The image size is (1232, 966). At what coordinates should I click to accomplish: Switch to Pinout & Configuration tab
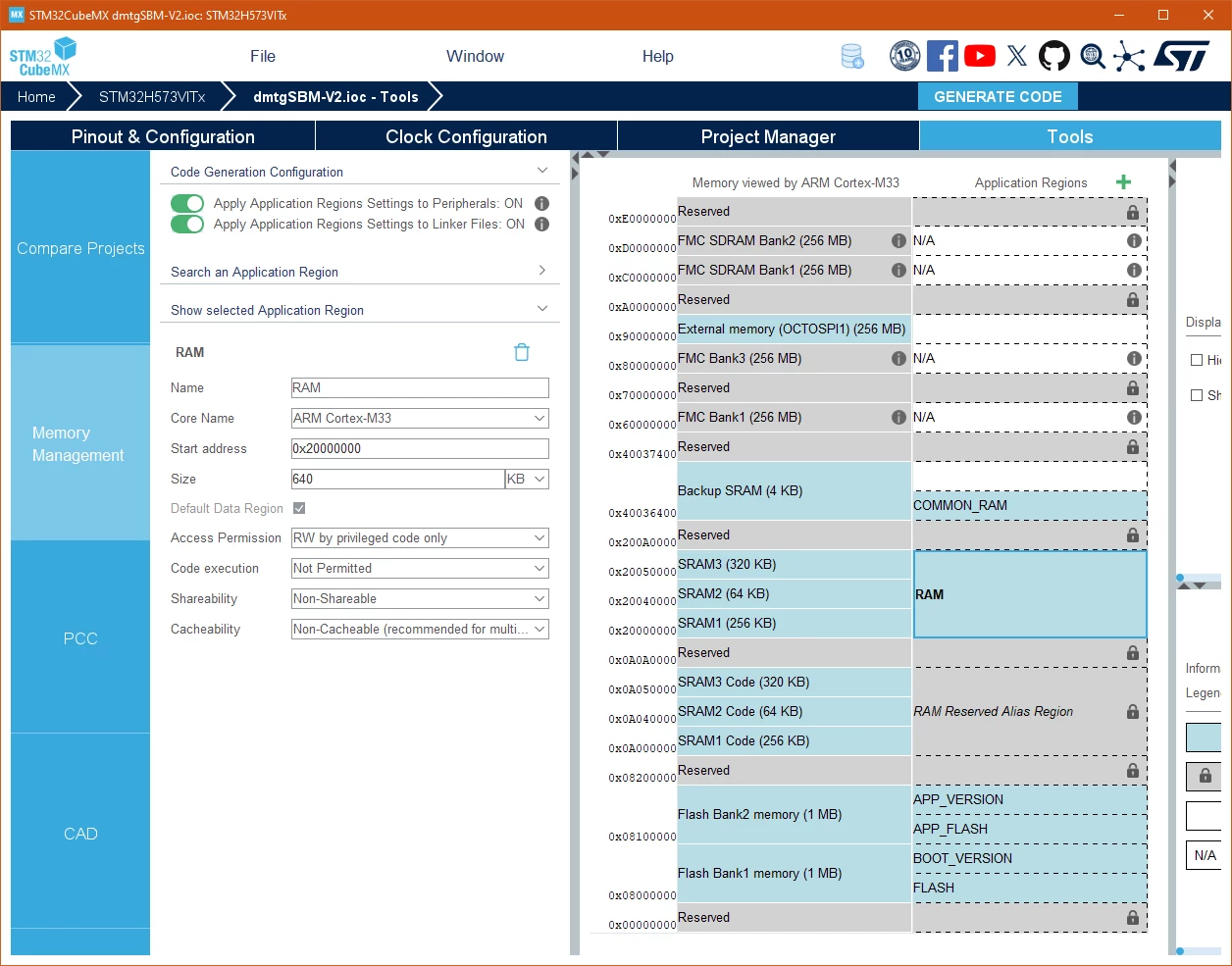tap(163, 136)
